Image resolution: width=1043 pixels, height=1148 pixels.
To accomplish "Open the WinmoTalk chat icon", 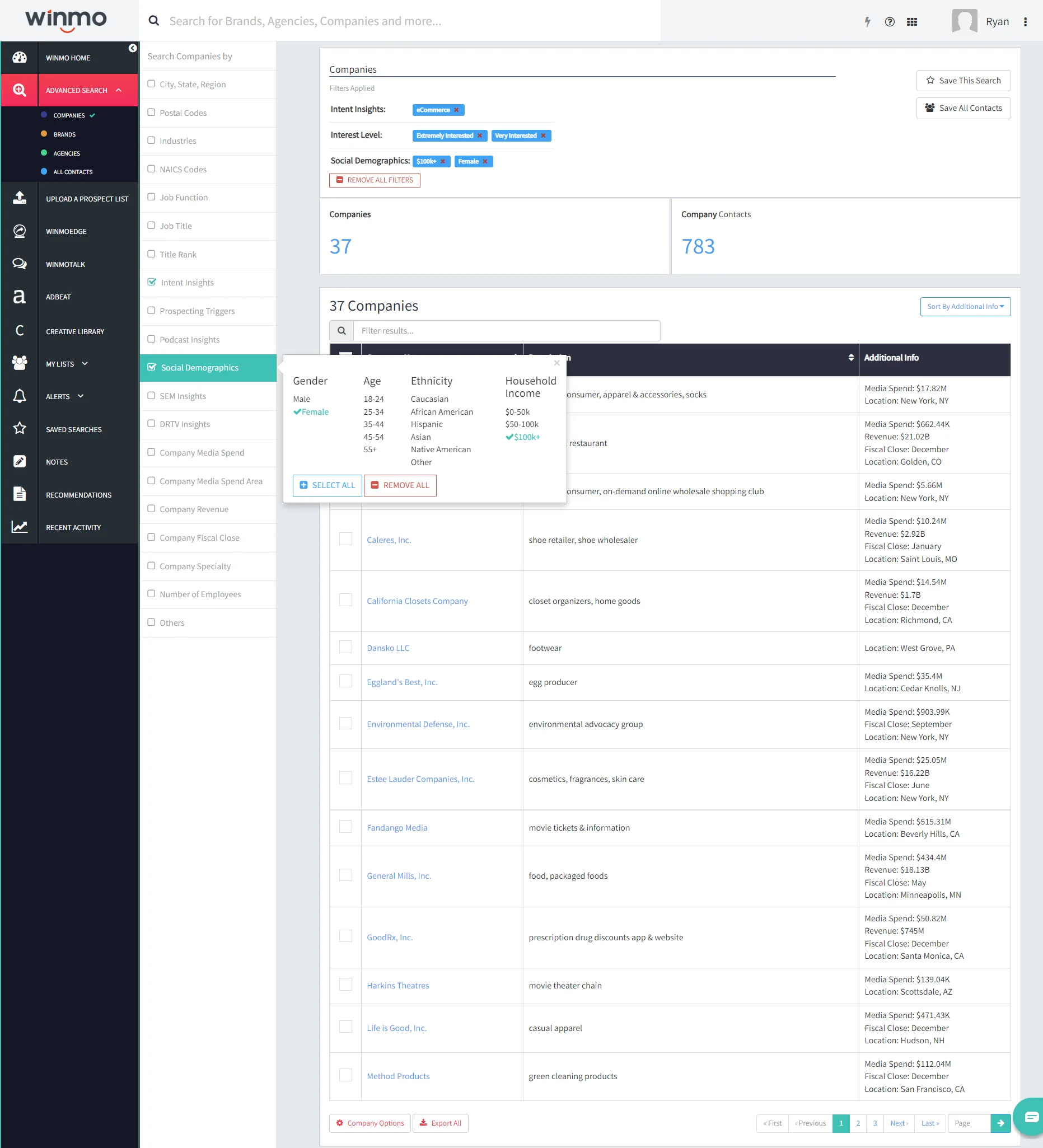I will [20, 264].
